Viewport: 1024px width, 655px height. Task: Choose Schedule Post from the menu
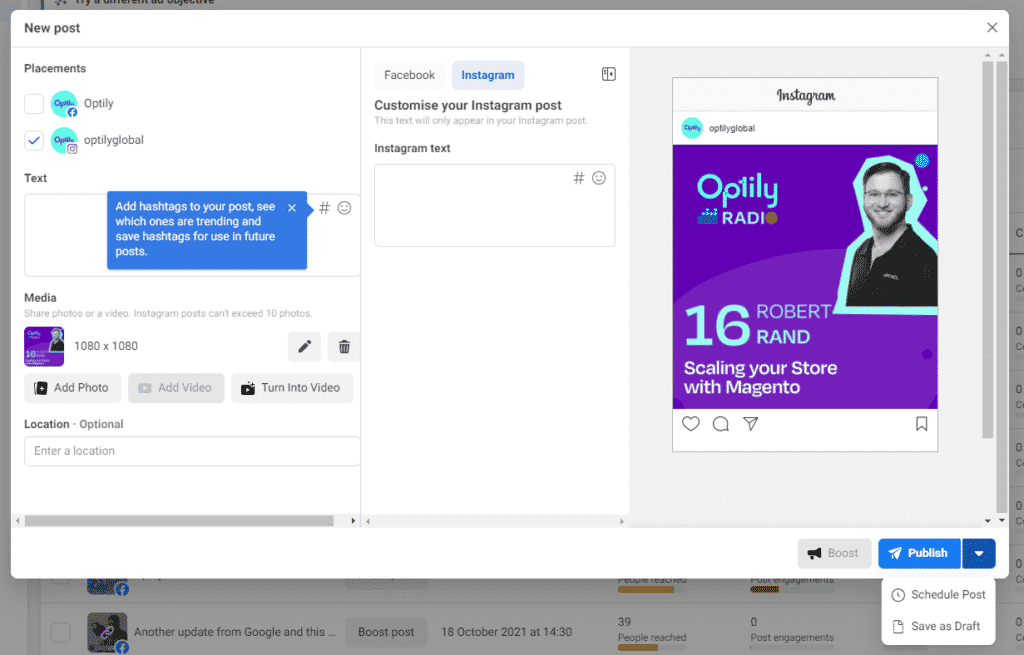[938, 595]
